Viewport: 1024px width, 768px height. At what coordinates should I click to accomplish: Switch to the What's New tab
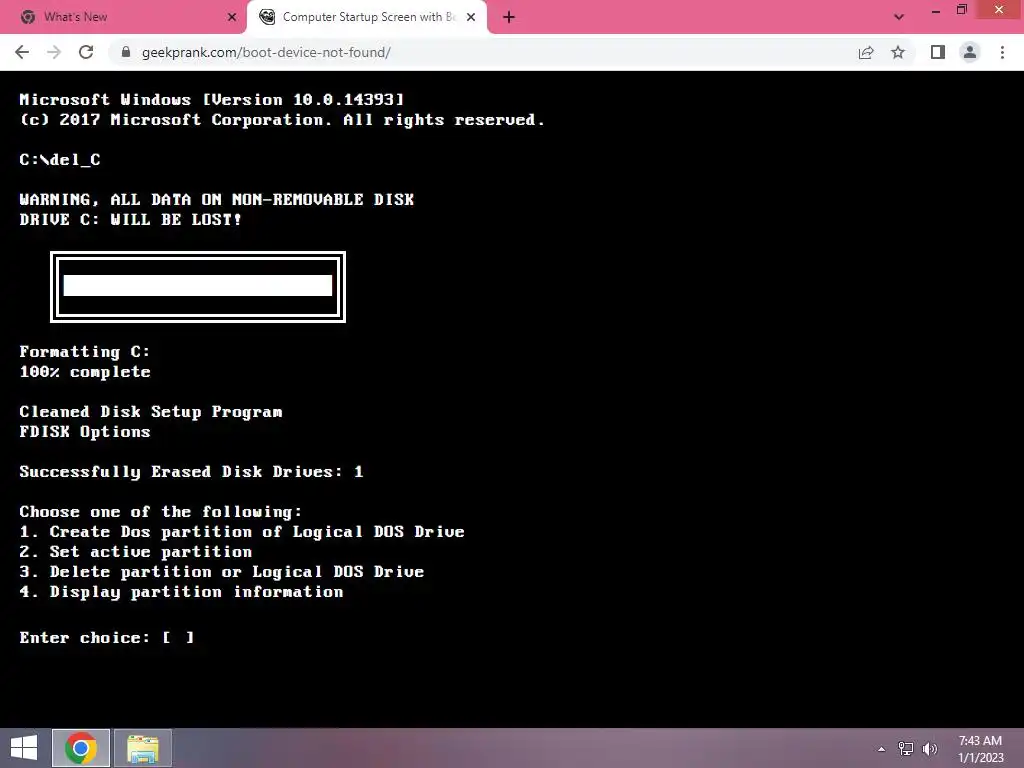coord(124,18)
